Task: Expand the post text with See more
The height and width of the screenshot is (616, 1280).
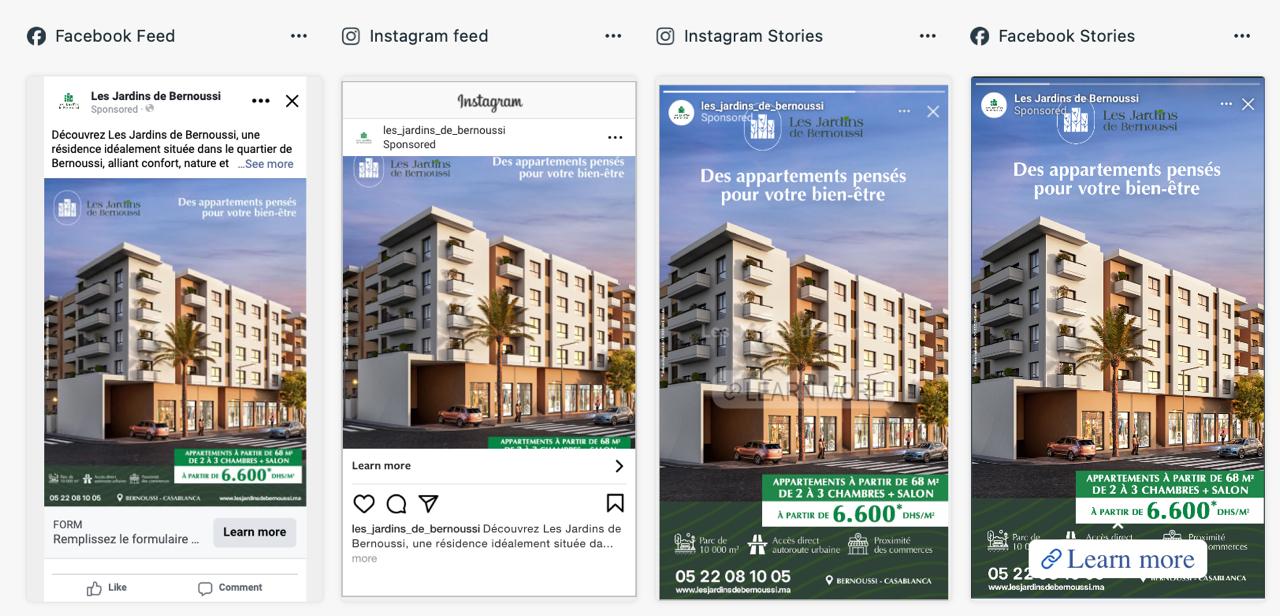Action: click(x=269, y=164)
